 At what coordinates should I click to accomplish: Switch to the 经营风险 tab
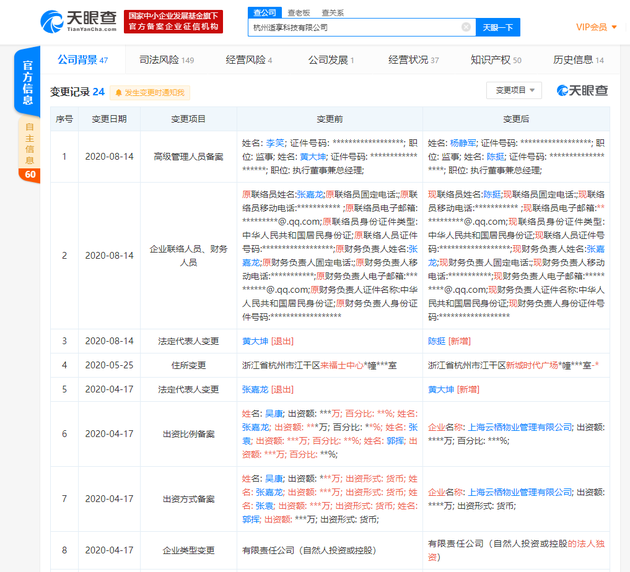pos(248,60)
